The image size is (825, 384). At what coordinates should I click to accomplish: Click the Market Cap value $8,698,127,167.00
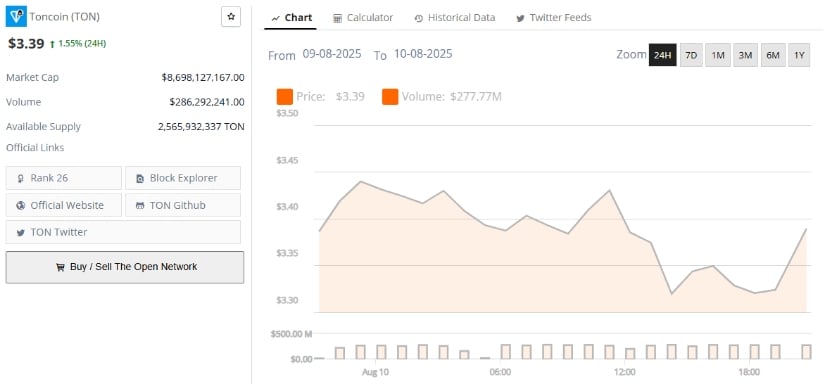coord(203,77)
